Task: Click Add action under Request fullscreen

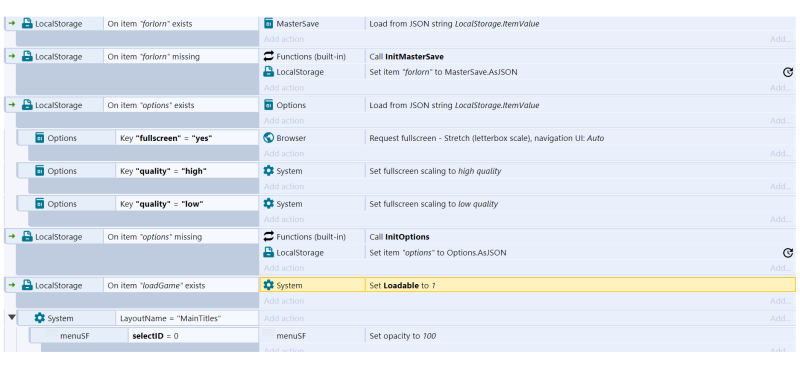Action: 284,153
